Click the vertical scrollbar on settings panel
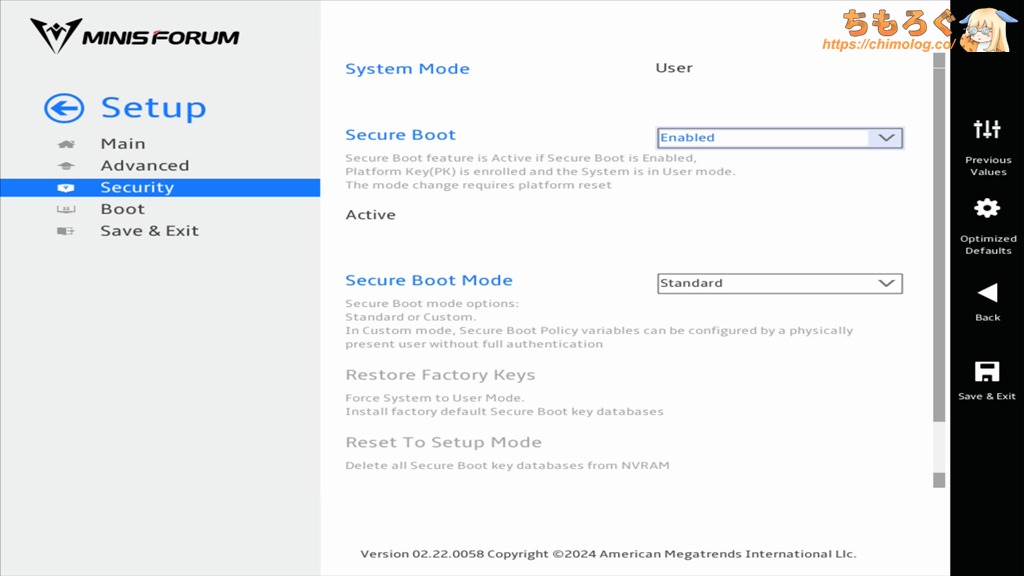 [938, 240]
